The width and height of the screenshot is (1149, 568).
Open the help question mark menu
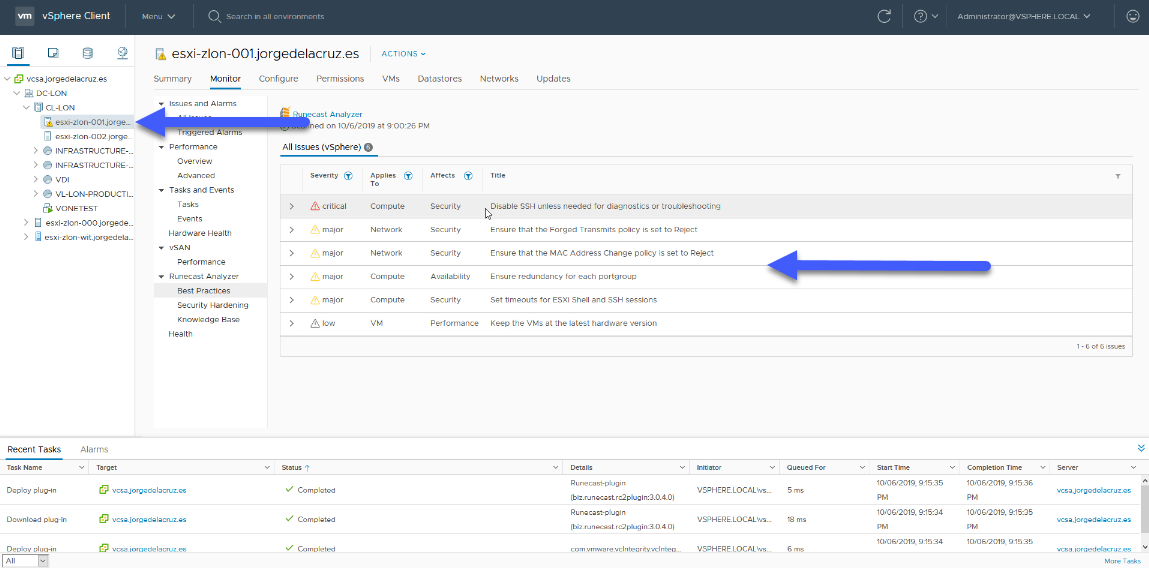click(926, 16)
